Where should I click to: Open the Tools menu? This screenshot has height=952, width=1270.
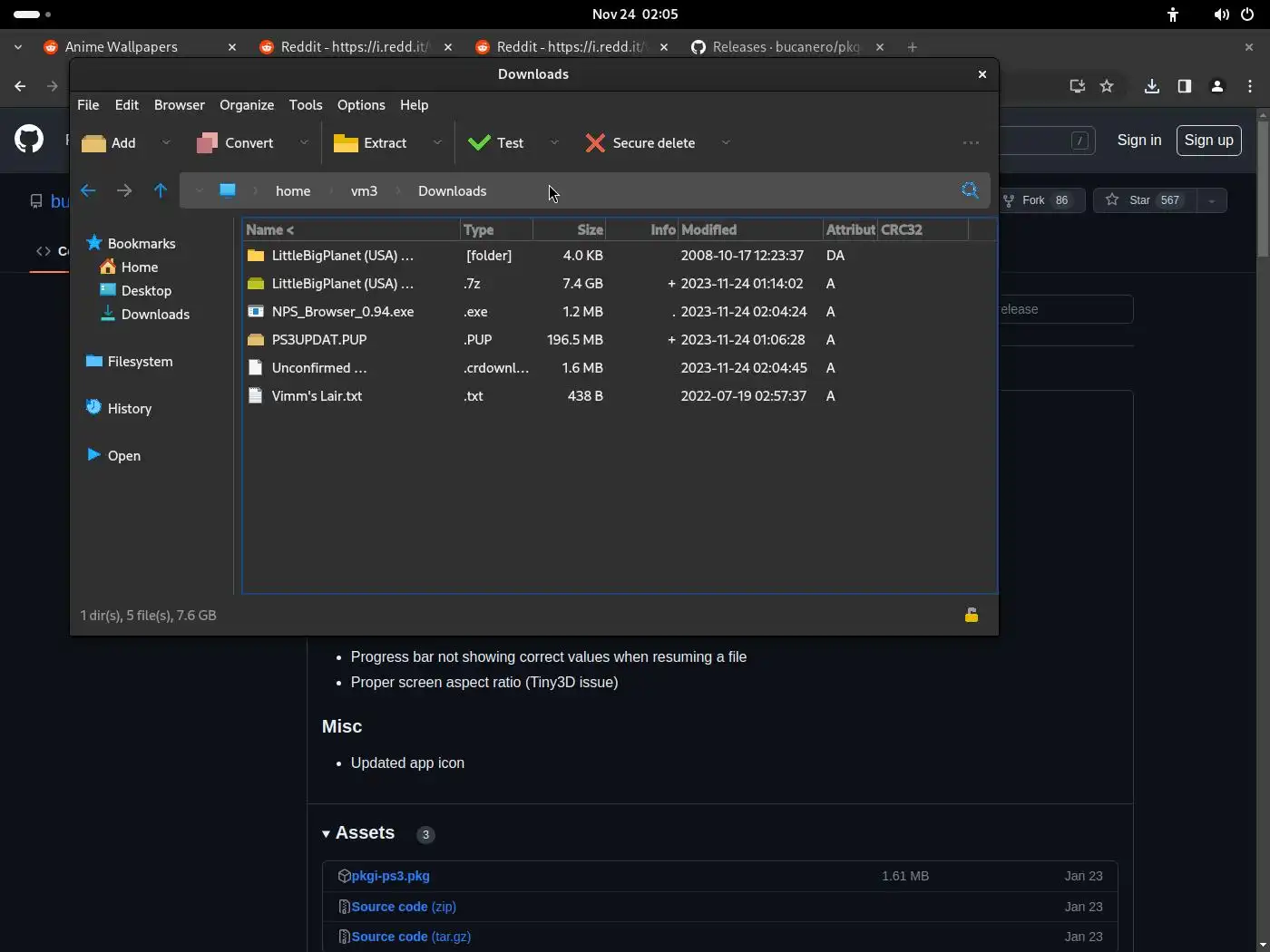click(x=306, y=105)
